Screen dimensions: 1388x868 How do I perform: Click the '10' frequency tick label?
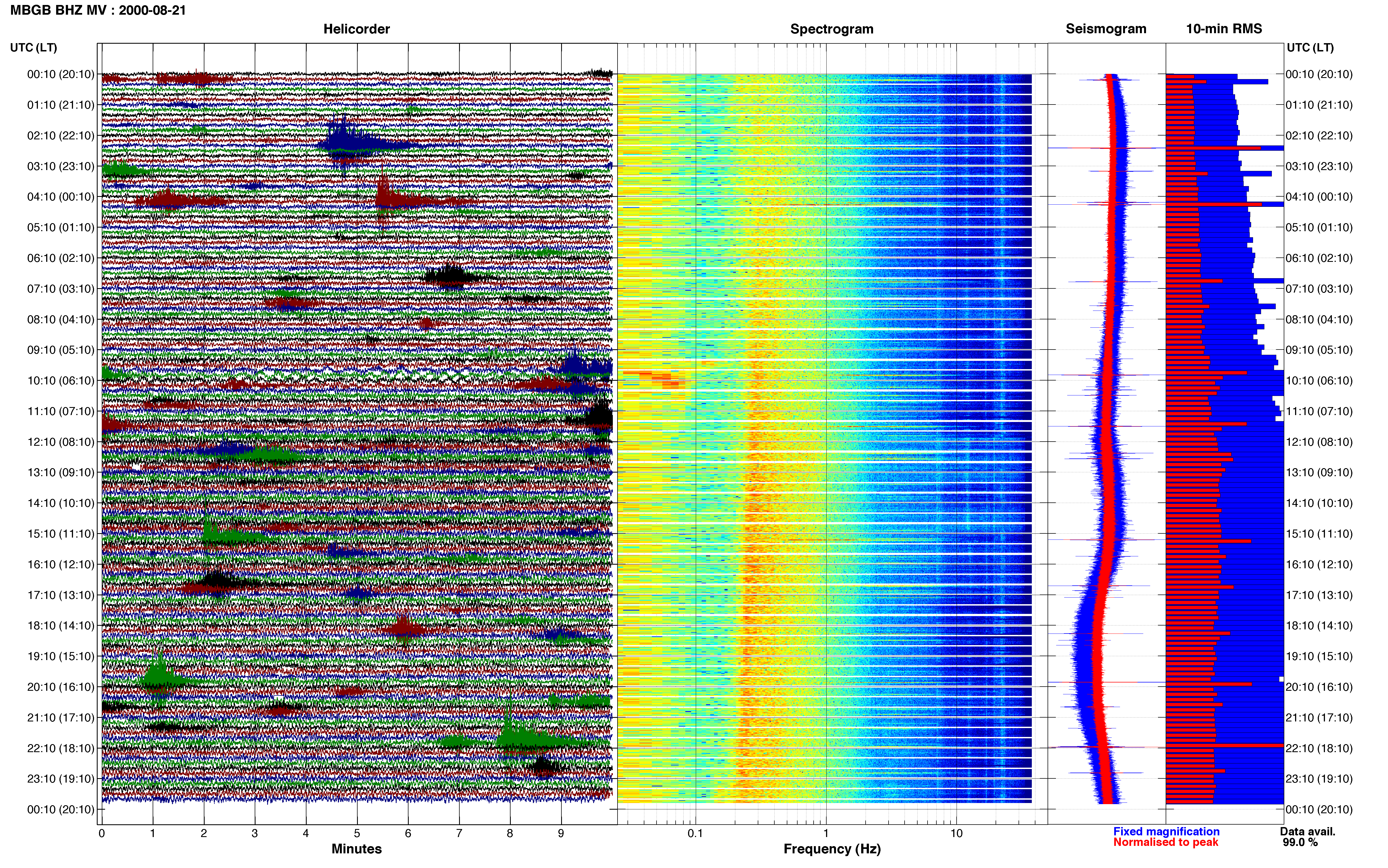tap(956, 833)
